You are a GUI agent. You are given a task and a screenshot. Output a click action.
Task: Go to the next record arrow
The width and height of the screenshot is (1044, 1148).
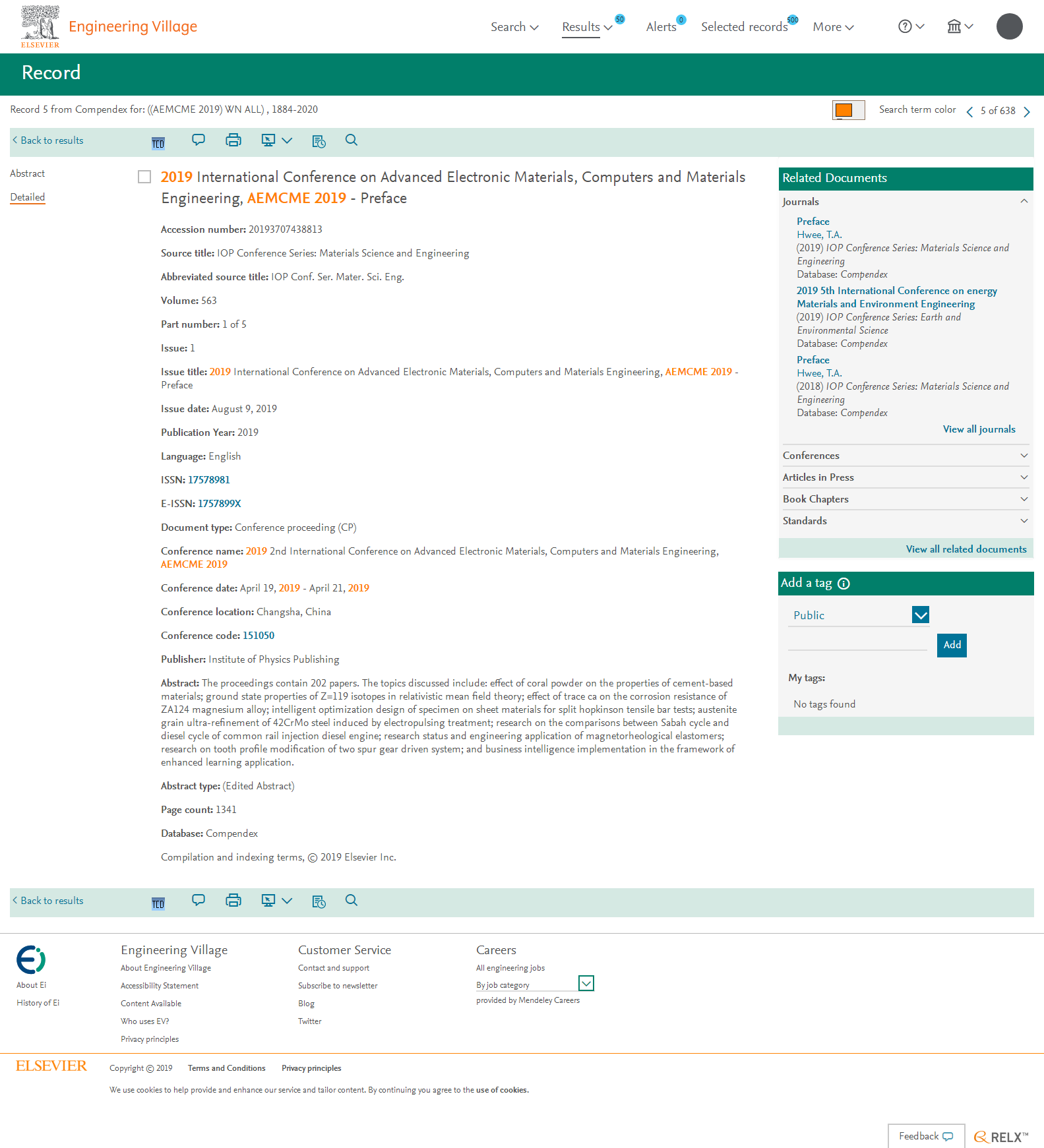pos(1027,111)
